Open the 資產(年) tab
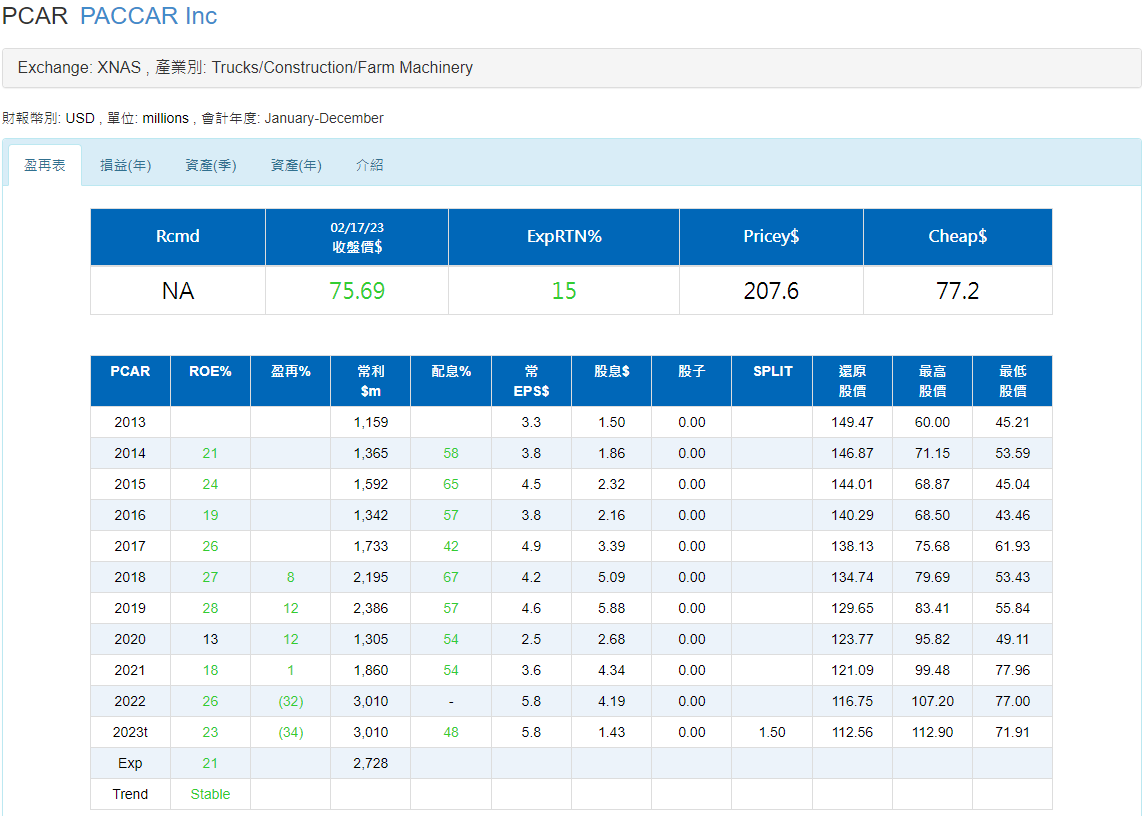The height and width of the screenshot is (816, 1142). pyautogui.click(x=296, y=165)
